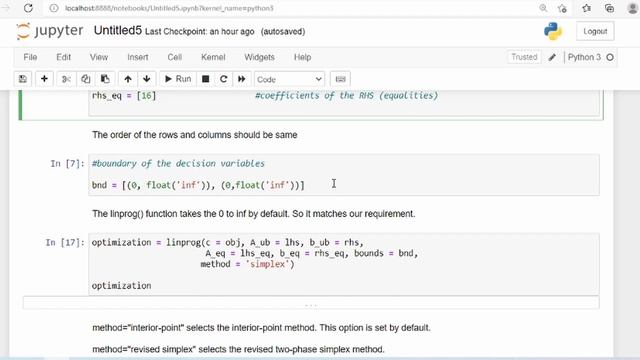Open the File menu

[x=30, y=57]
